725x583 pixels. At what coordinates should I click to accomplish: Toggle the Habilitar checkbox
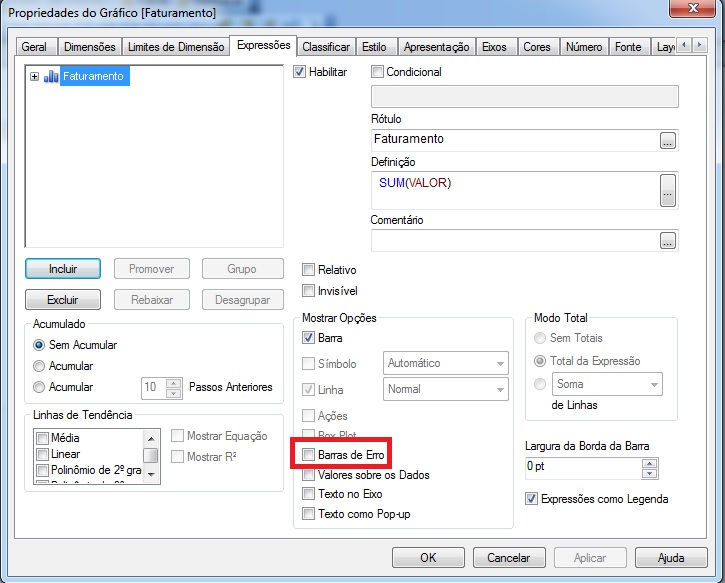tap(300, 72)
